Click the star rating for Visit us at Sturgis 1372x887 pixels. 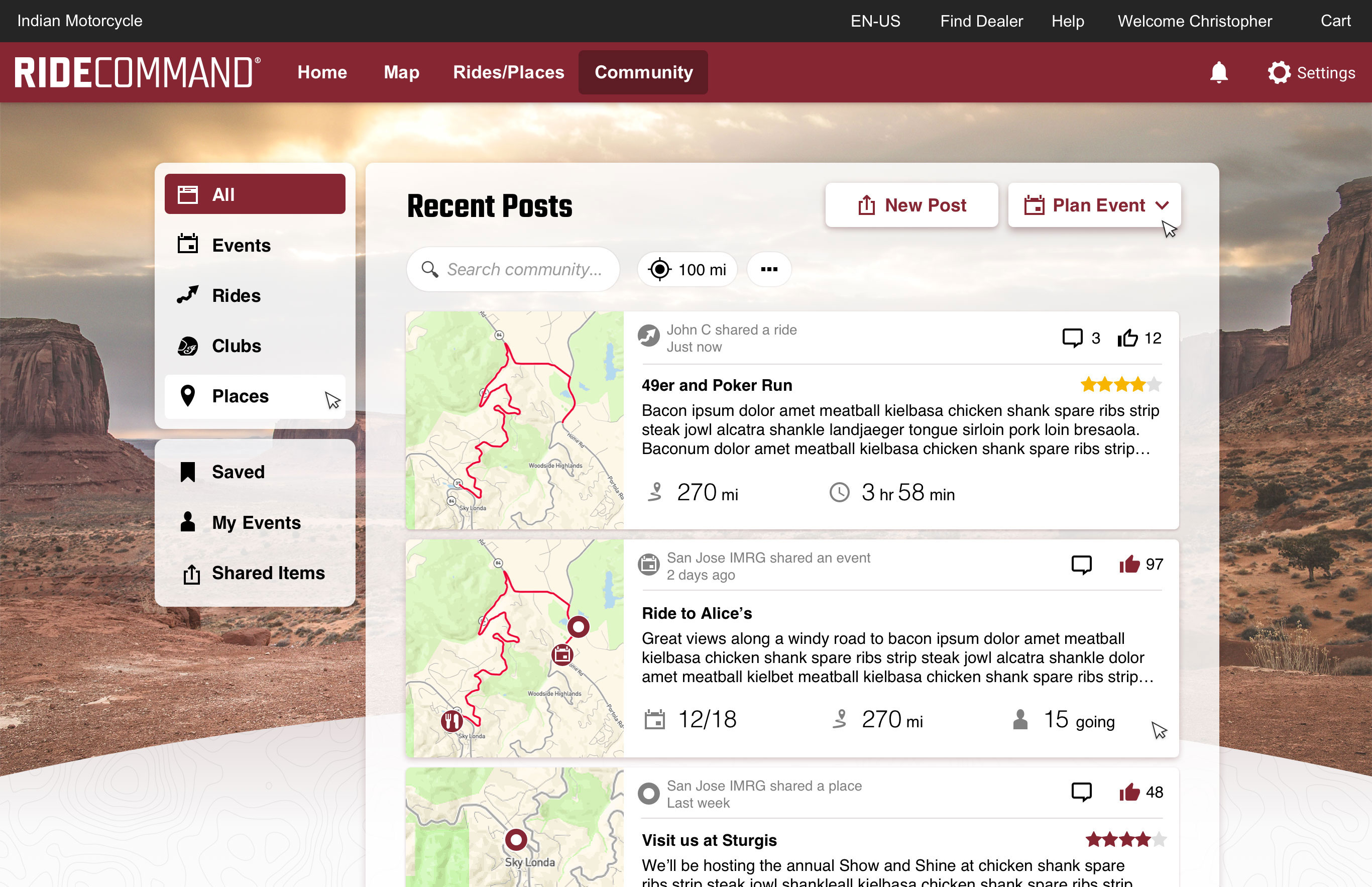[1125, 840]
